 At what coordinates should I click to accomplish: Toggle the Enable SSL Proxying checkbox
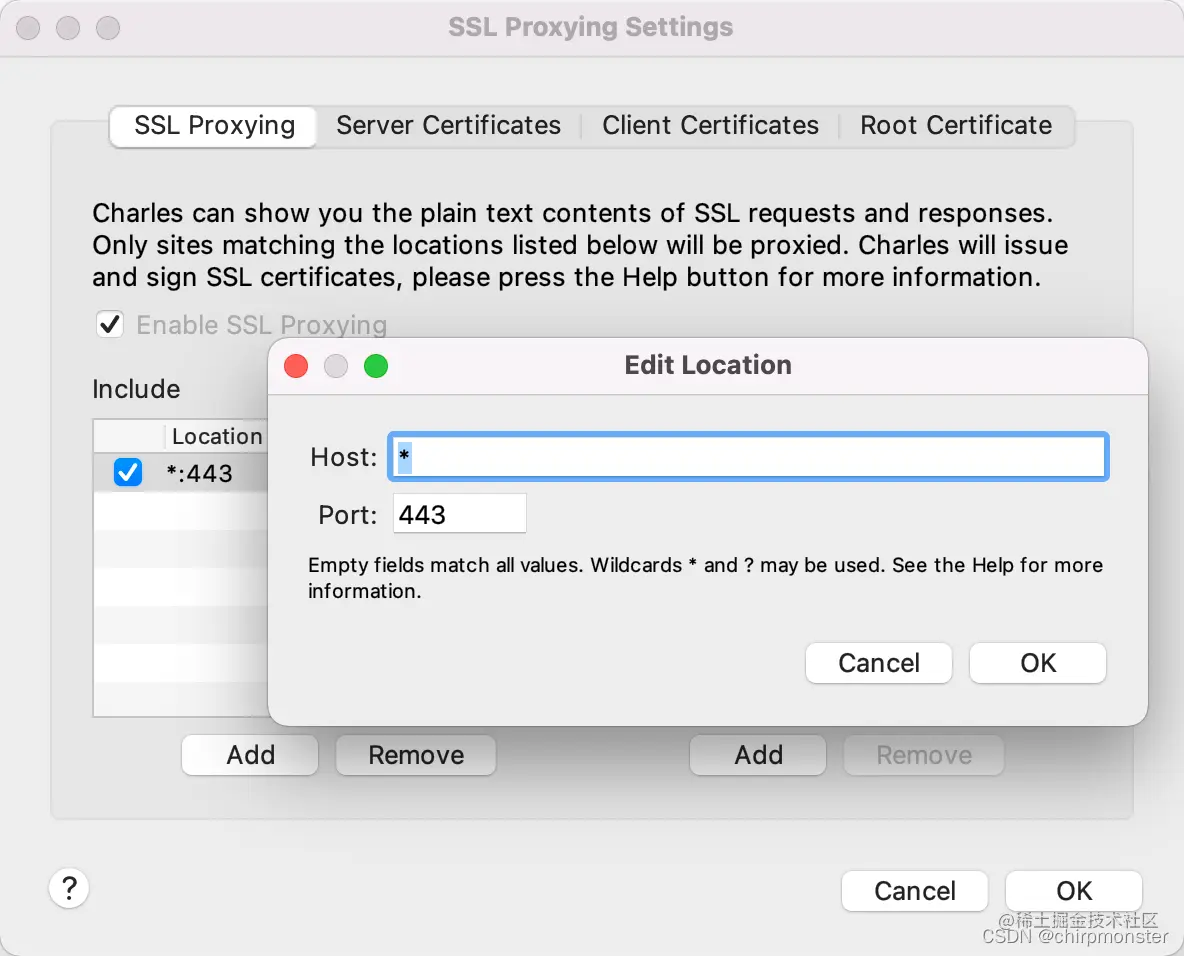110,325
